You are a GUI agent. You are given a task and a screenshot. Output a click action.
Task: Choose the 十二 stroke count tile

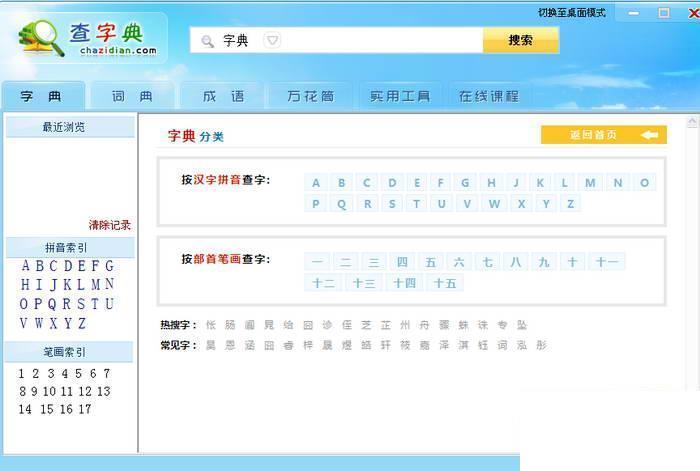point(324,283)
